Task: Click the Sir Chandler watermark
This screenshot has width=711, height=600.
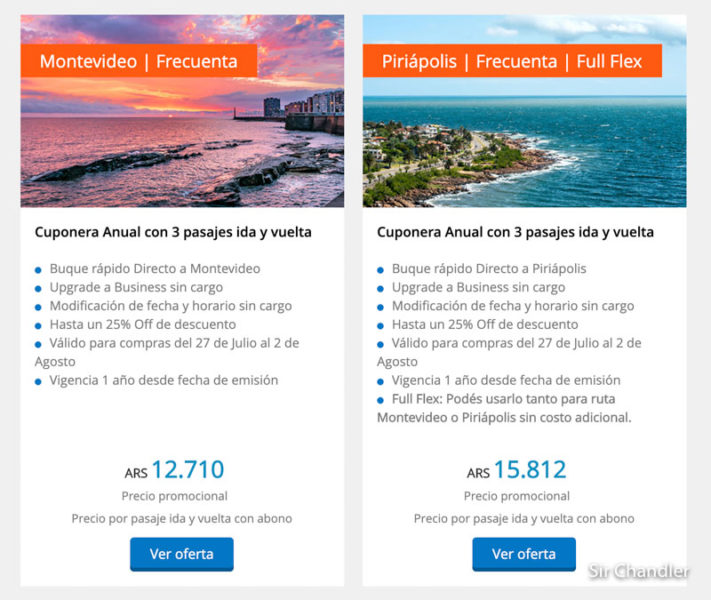Action: [x=639, y=571]
